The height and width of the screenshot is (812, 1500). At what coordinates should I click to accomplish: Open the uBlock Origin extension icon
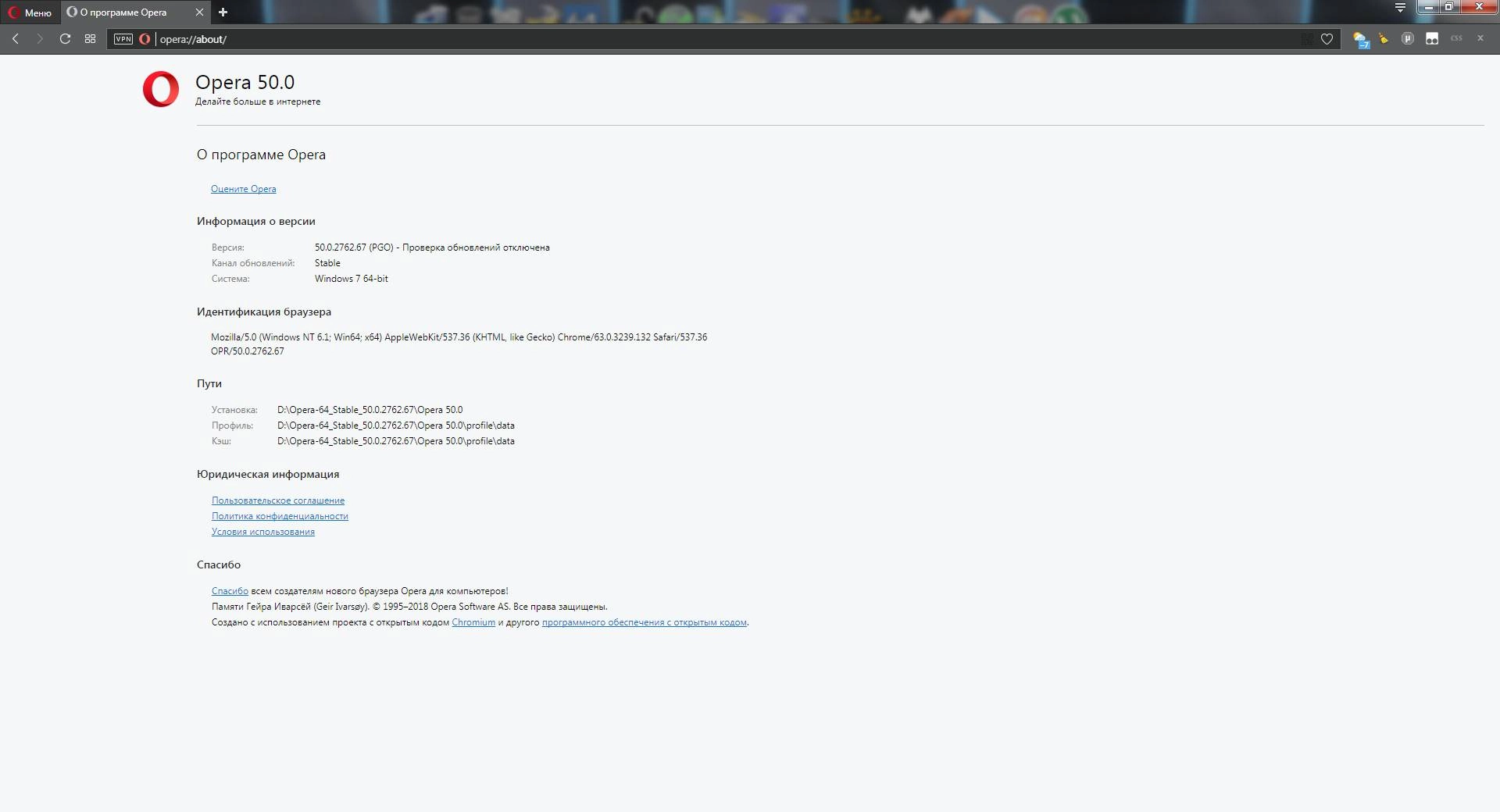(1408, 38)
